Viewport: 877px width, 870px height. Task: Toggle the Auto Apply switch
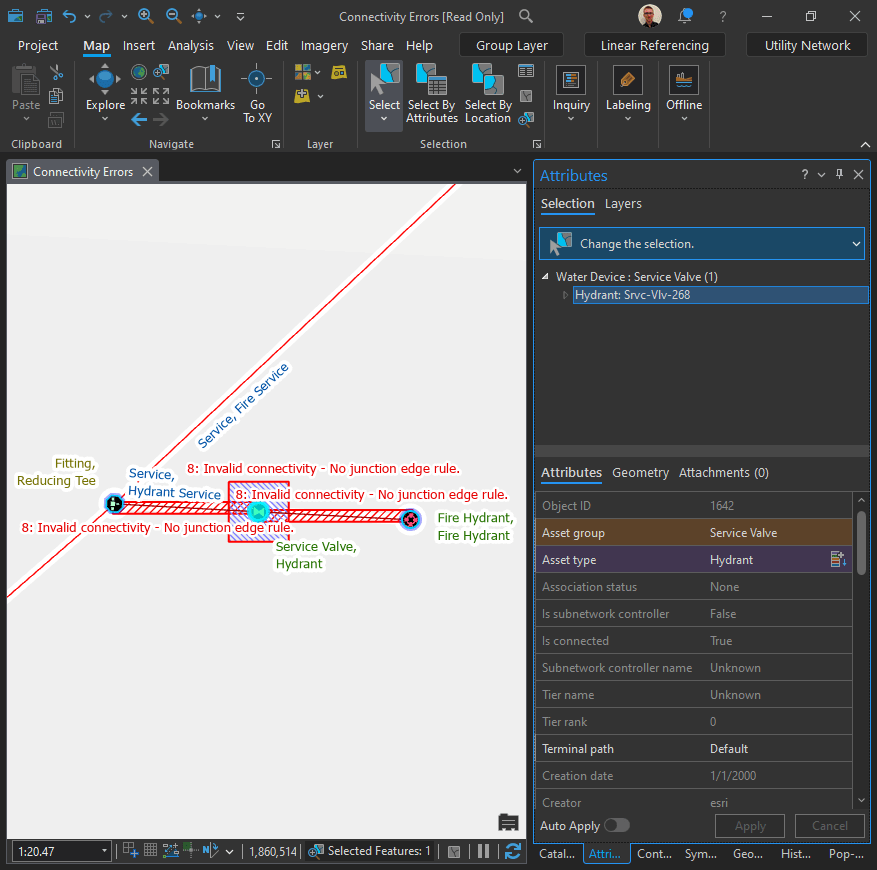coord(616,826)
